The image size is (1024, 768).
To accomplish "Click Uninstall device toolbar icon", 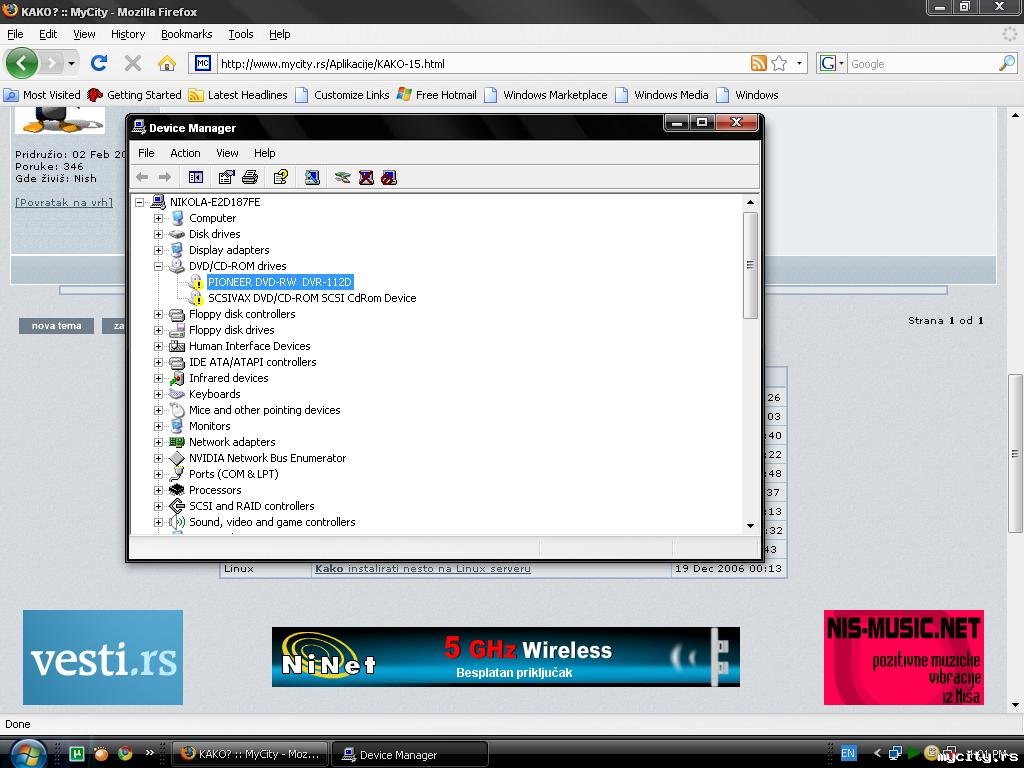I will (x=366, y=177).
